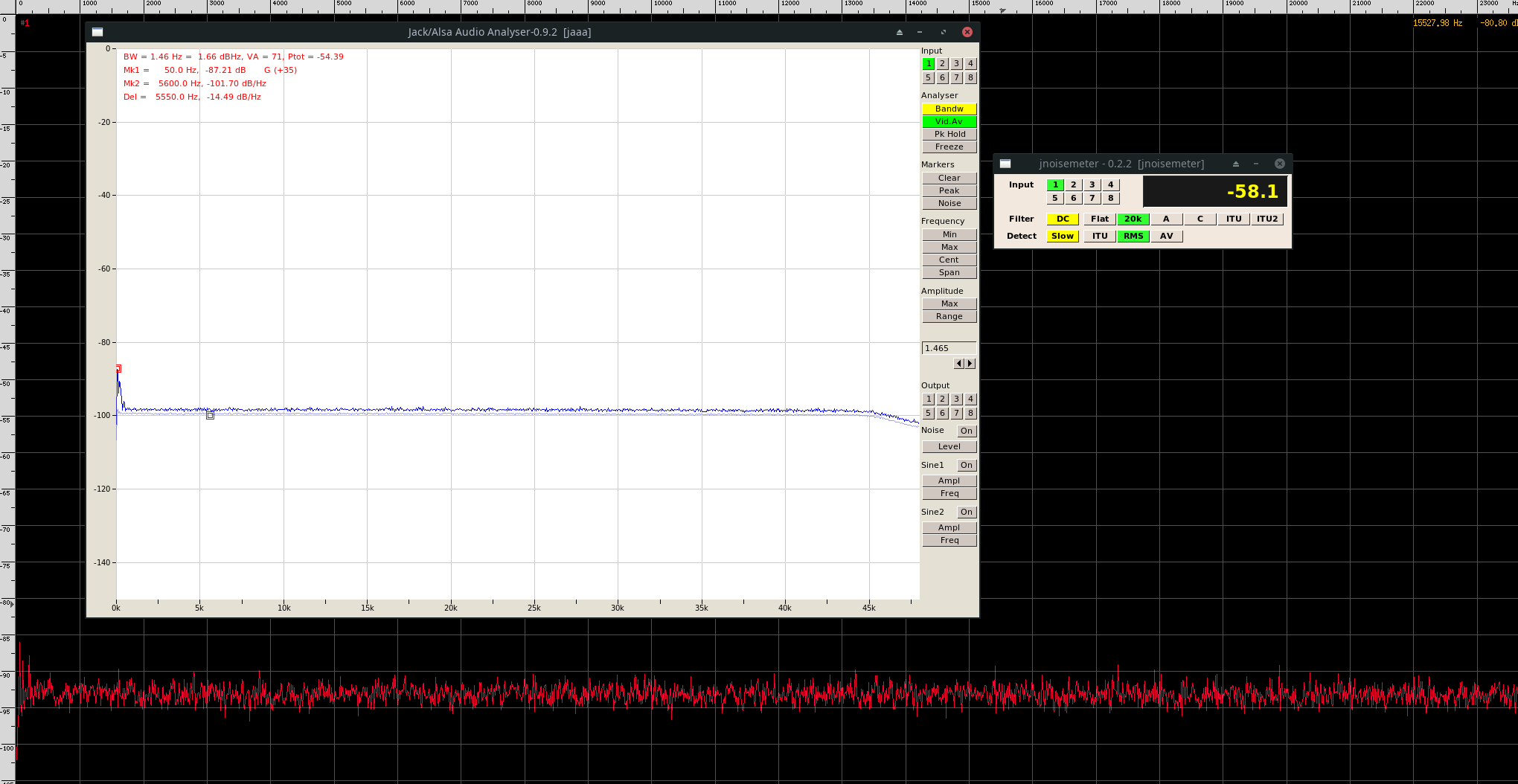The width and height of the screenshot is (1518, 784).
Task: Toggle Vid.Av video averaging
Action: pyautogui.click(x=949, y=121)
